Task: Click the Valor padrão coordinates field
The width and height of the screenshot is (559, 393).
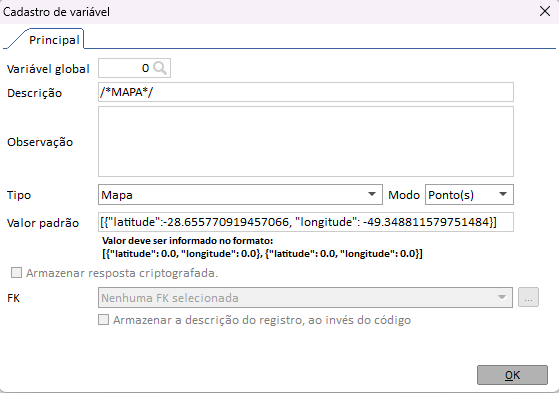Action: coord(306,222)
